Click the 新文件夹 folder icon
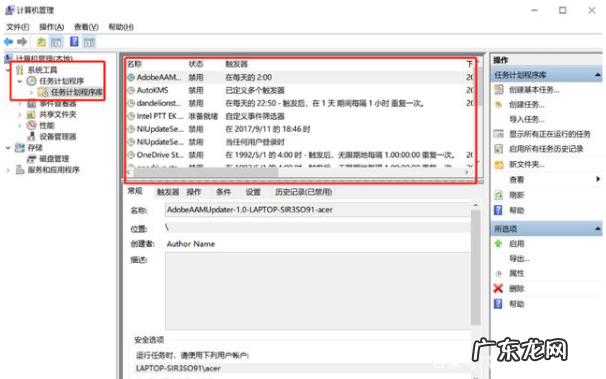Screen dimensions: 606x379 click(x=499, y=165)
